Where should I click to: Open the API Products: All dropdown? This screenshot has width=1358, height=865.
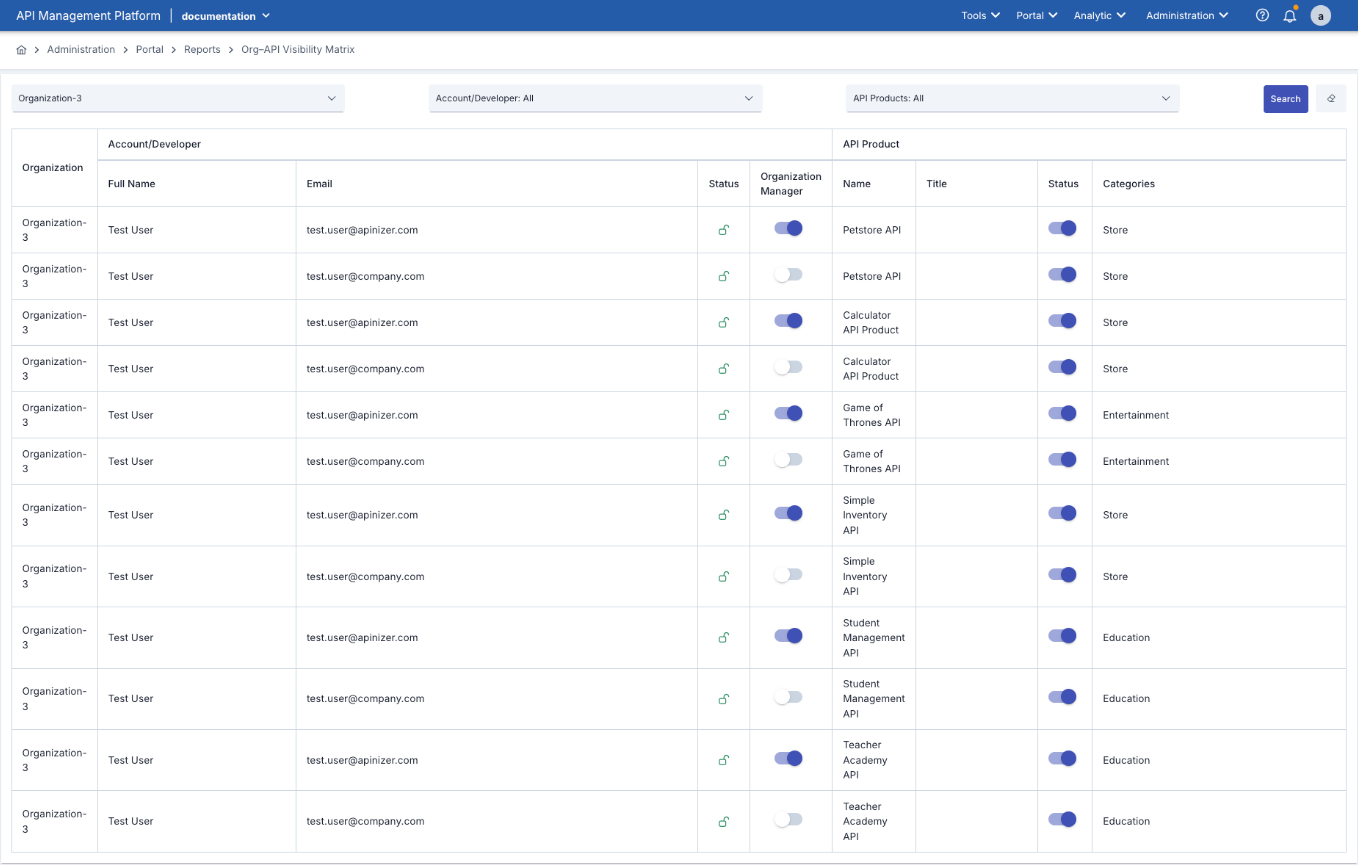click(x=1011, y=98)
